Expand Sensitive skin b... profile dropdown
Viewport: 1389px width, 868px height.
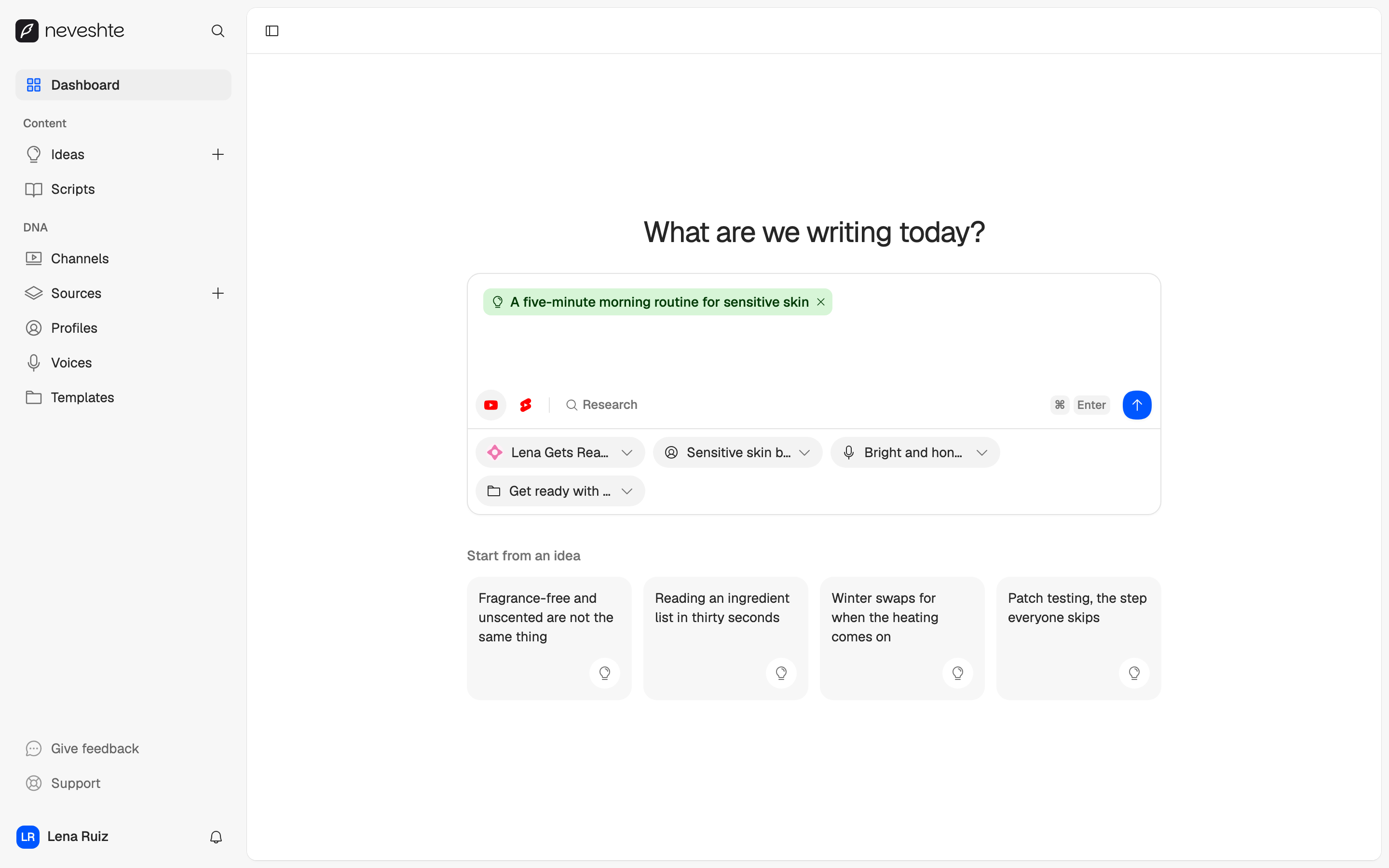click(x=737, y=453)
